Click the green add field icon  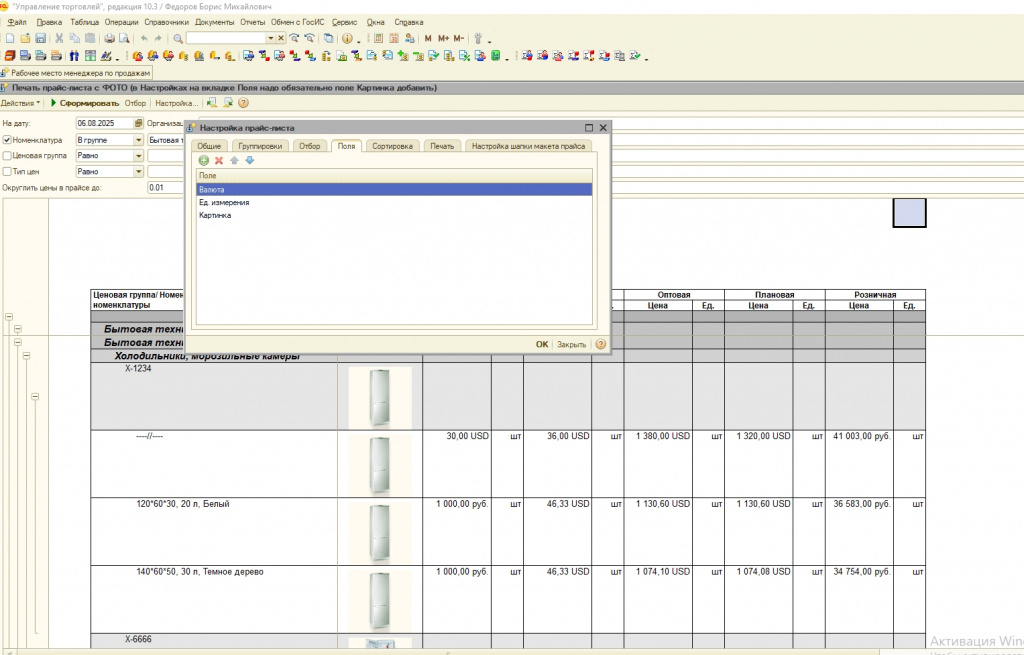point(204,161)
